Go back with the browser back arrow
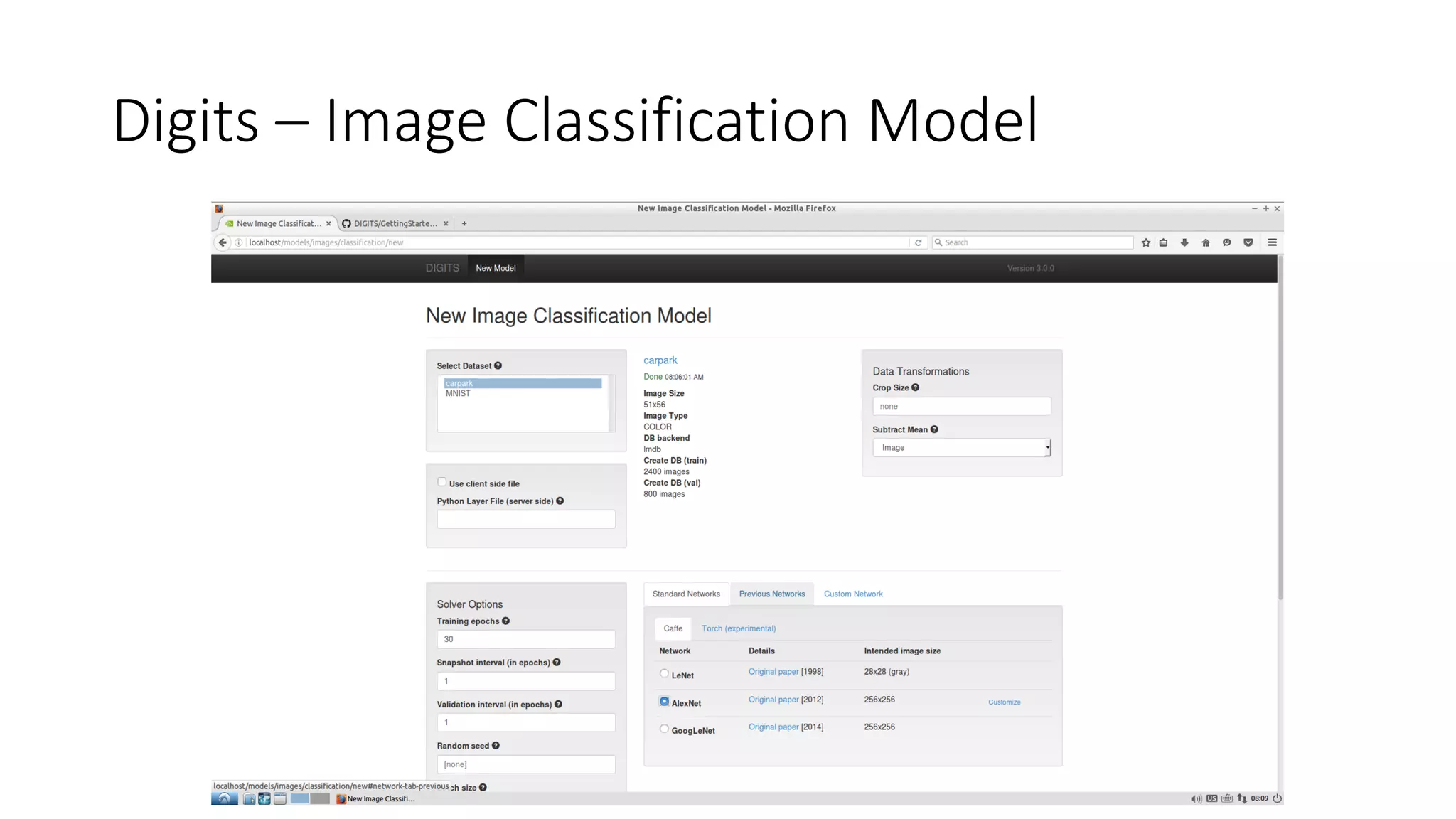The width and height of the screenshot is (1456, 819). [x=223, y=242]
